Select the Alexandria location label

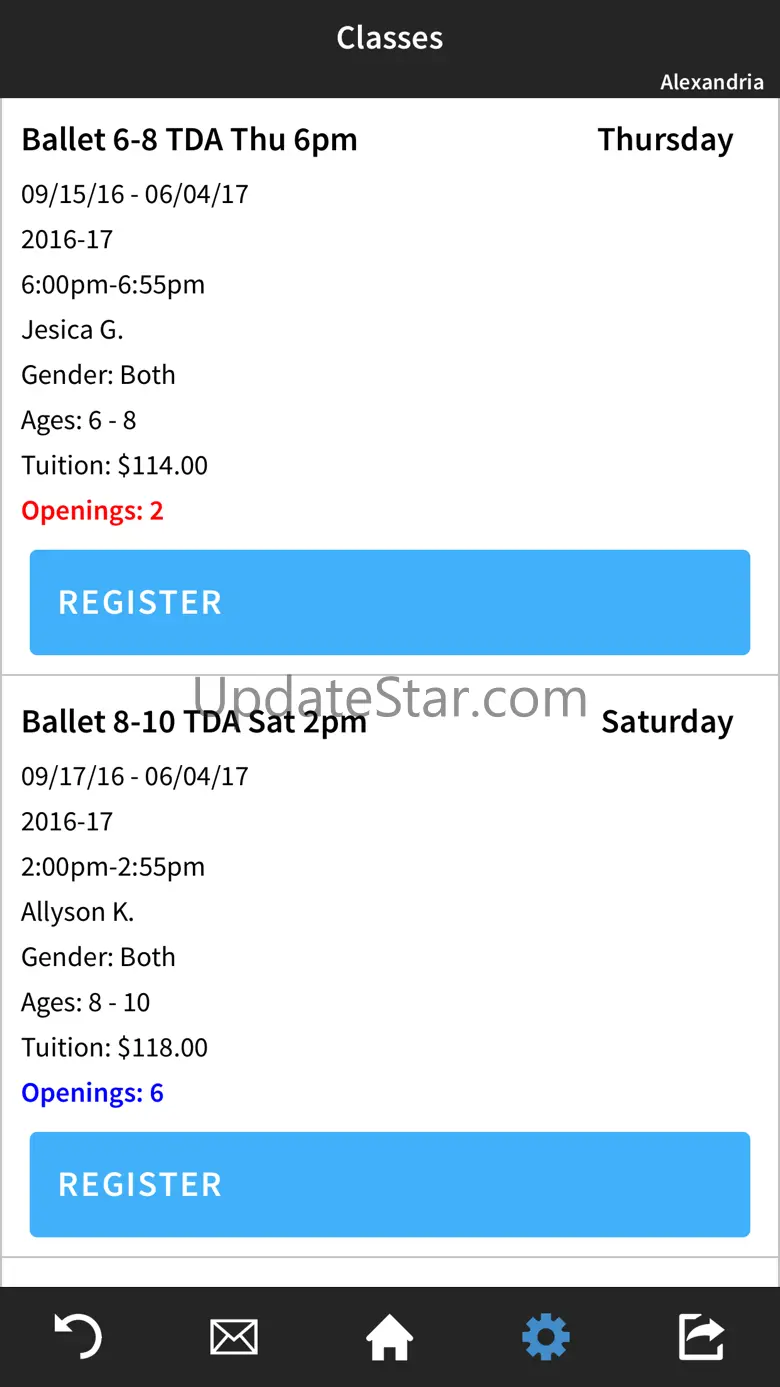click(x=711, y=82)
